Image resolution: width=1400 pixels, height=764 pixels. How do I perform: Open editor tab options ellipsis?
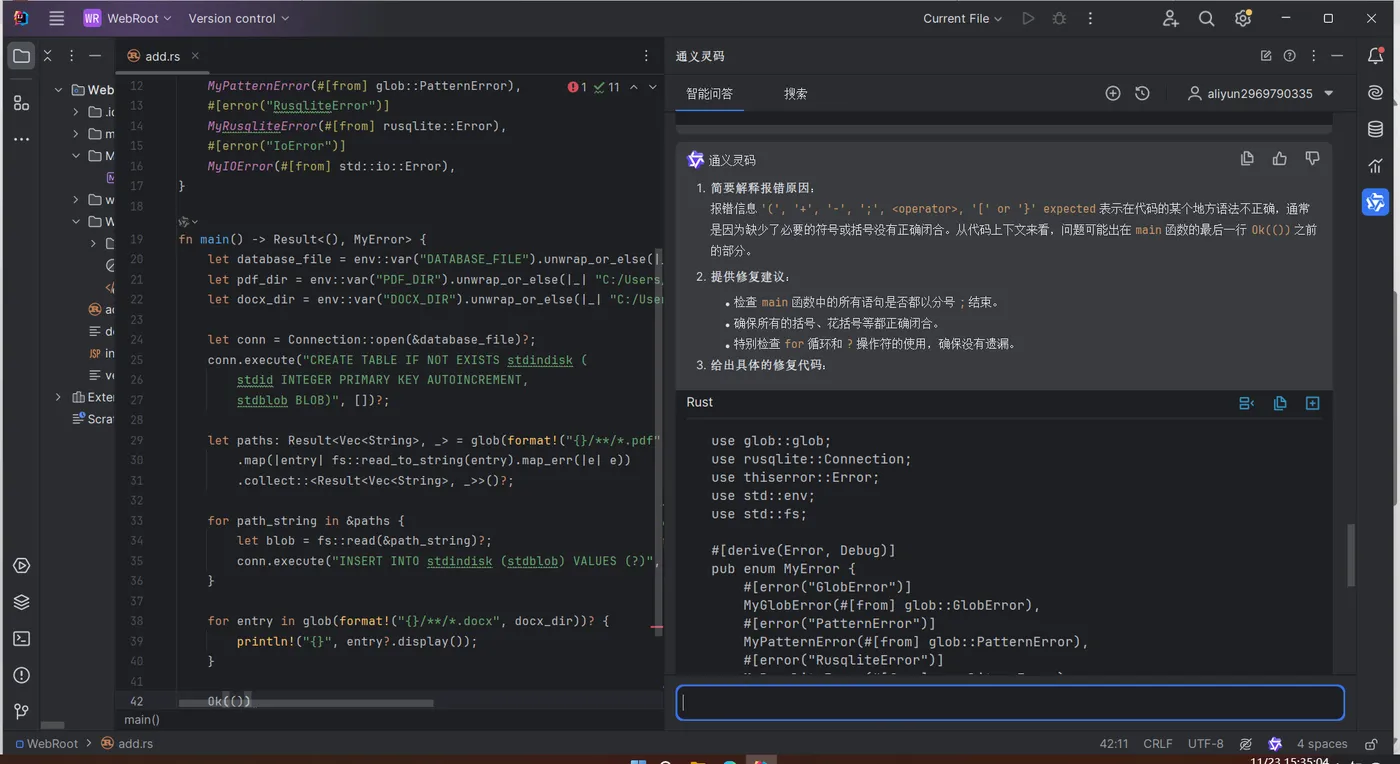pyautogui.click(x=646, y=56)
